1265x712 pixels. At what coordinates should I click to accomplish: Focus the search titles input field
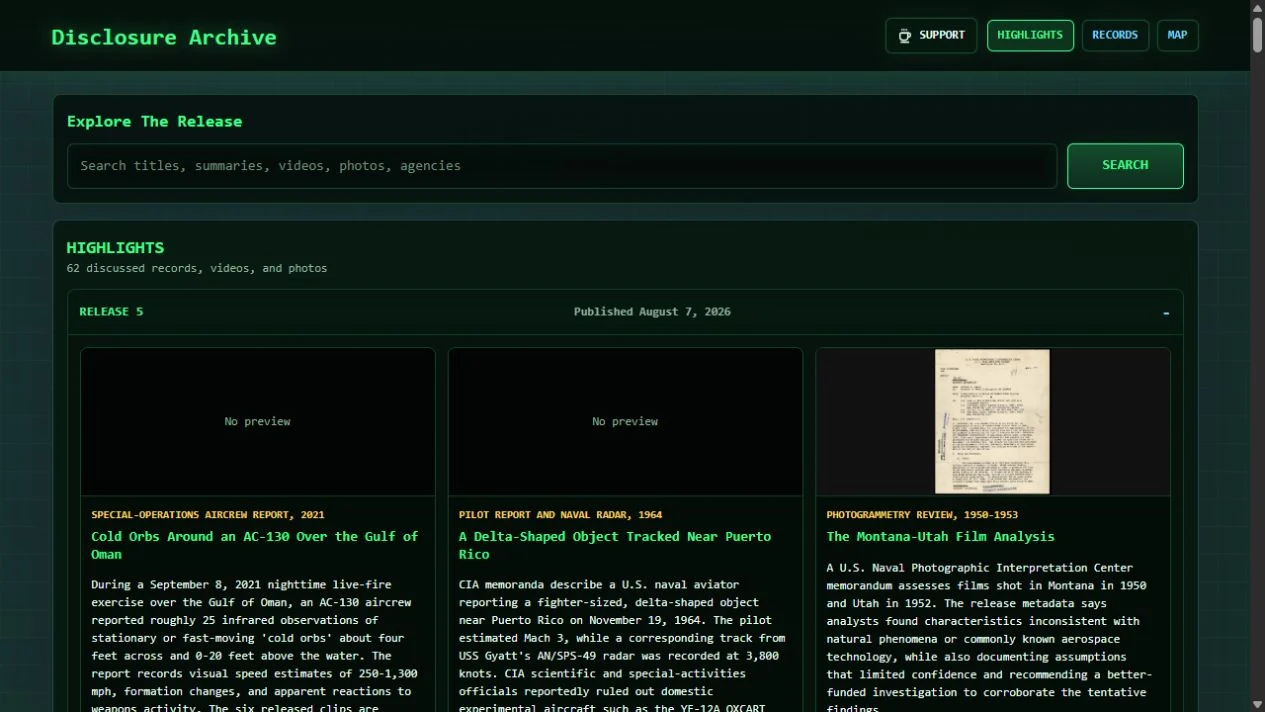pyautogui.click(x=562, y=166)
